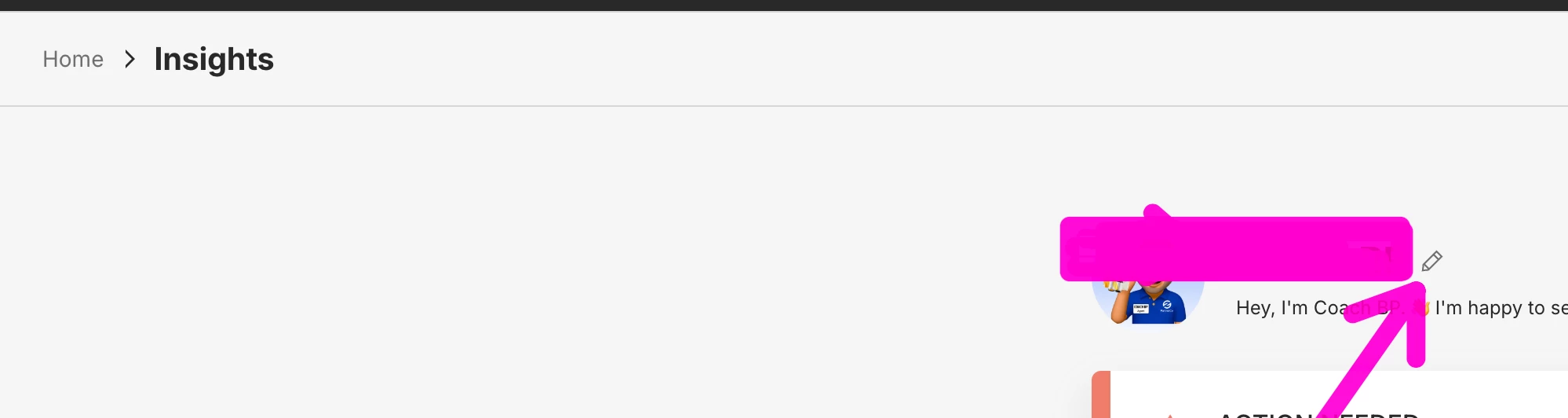Click the pencil edit icon
This screenshot has width=1568, height=418.
1431,261
